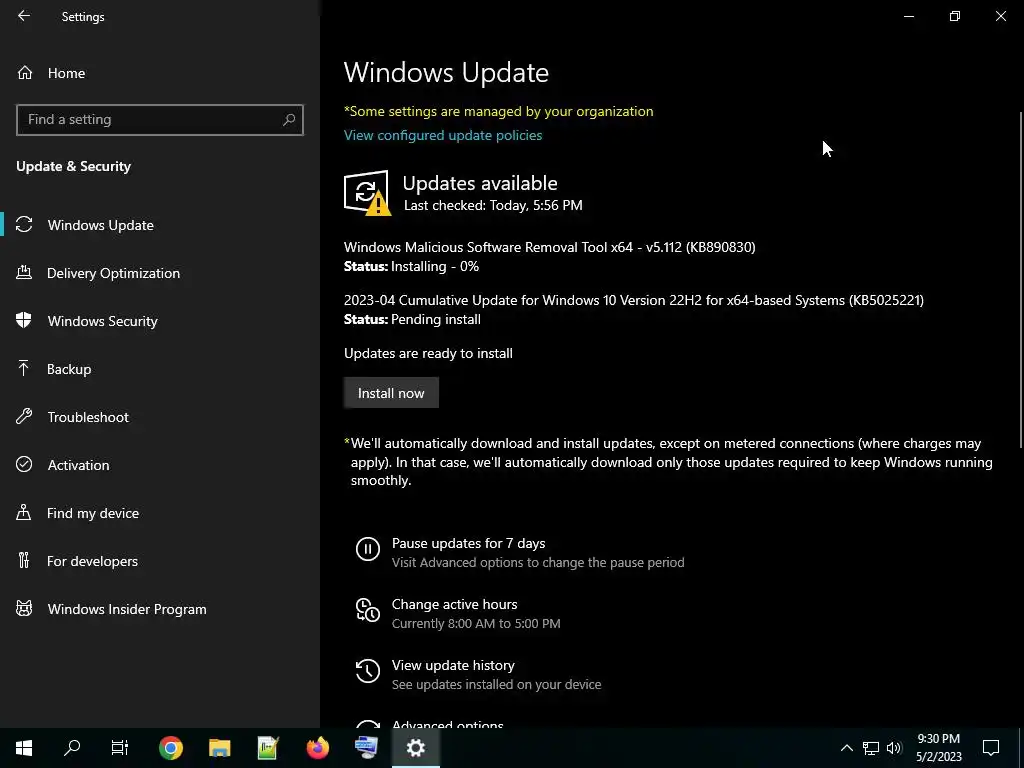
Task: Open View update history
Action: [453, 665]
